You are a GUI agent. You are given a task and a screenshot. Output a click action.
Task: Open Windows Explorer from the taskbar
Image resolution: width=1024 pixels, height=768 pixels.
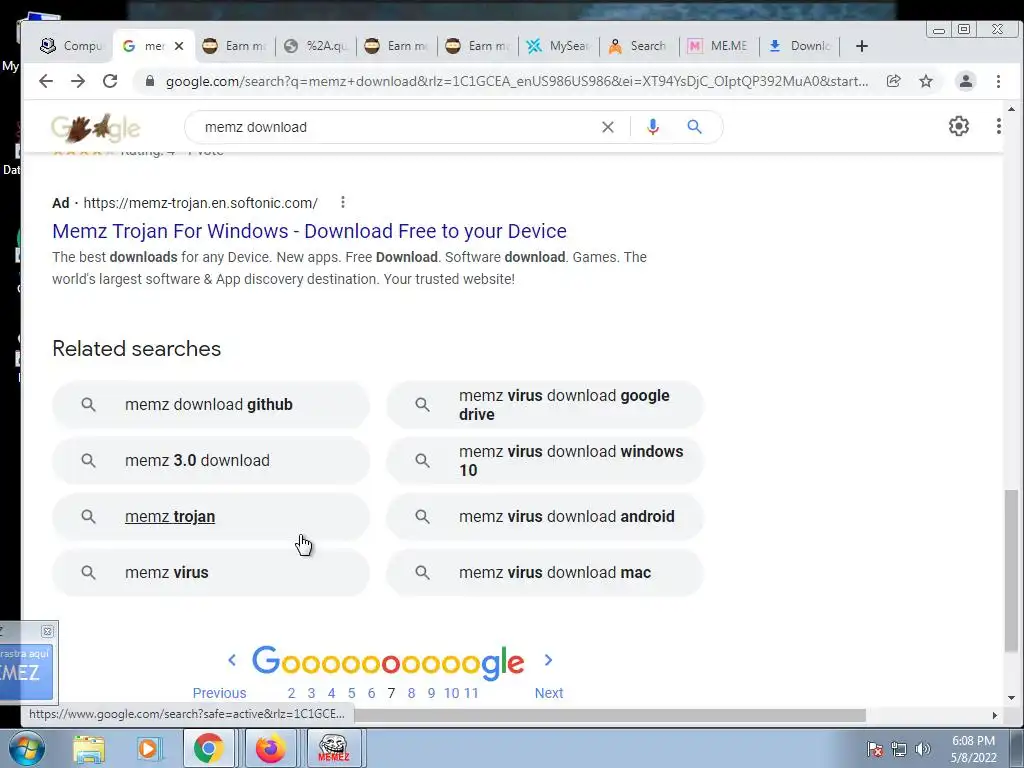(x=88, y=749)
